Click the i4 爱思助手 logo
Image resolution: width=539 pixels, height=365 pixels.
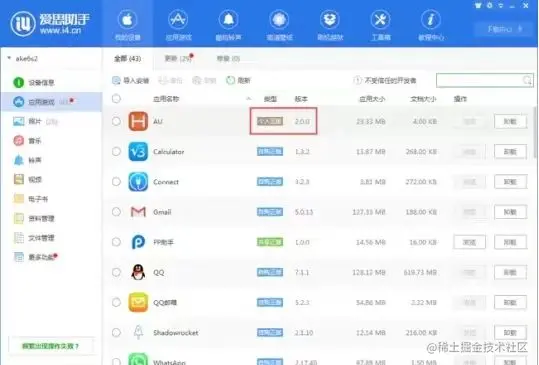50,23
